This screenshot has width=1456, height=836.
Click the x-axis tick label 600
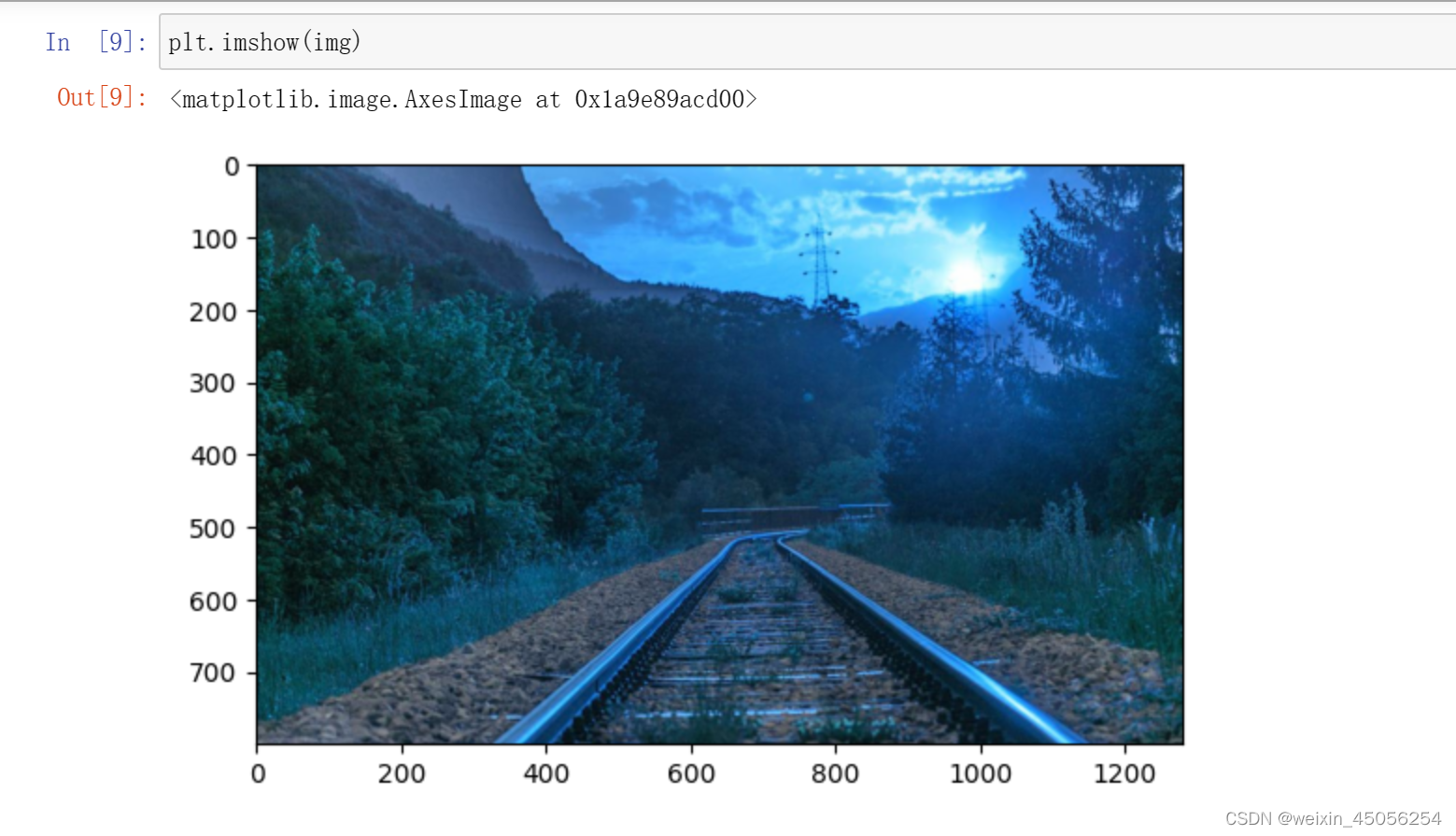(x=691, y=774)
